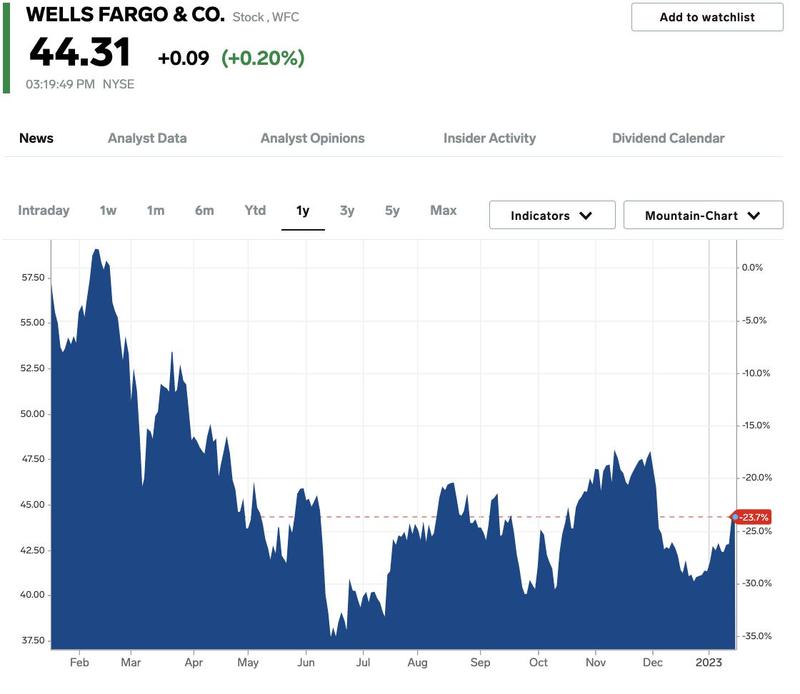This screenshot has height=694, width=800.
Task: Go to the Insider Activity tab
Action: tap(490, 138)
